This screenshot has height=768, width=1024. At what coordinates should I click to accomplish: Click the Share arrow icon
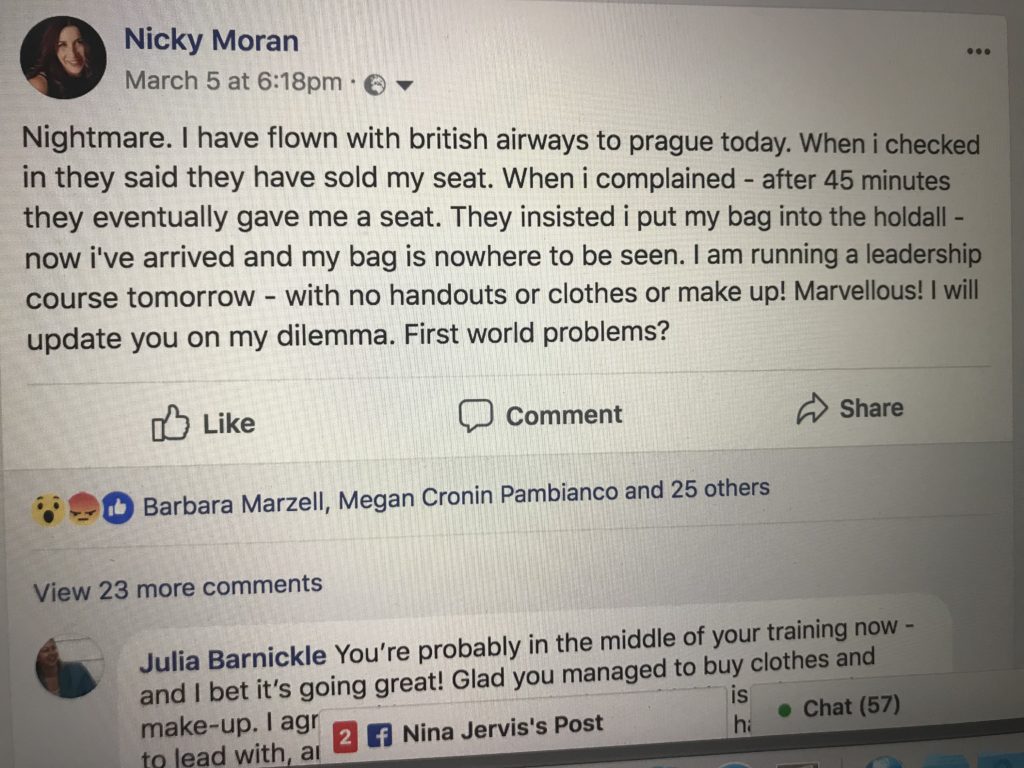click(x=812, y=409)
